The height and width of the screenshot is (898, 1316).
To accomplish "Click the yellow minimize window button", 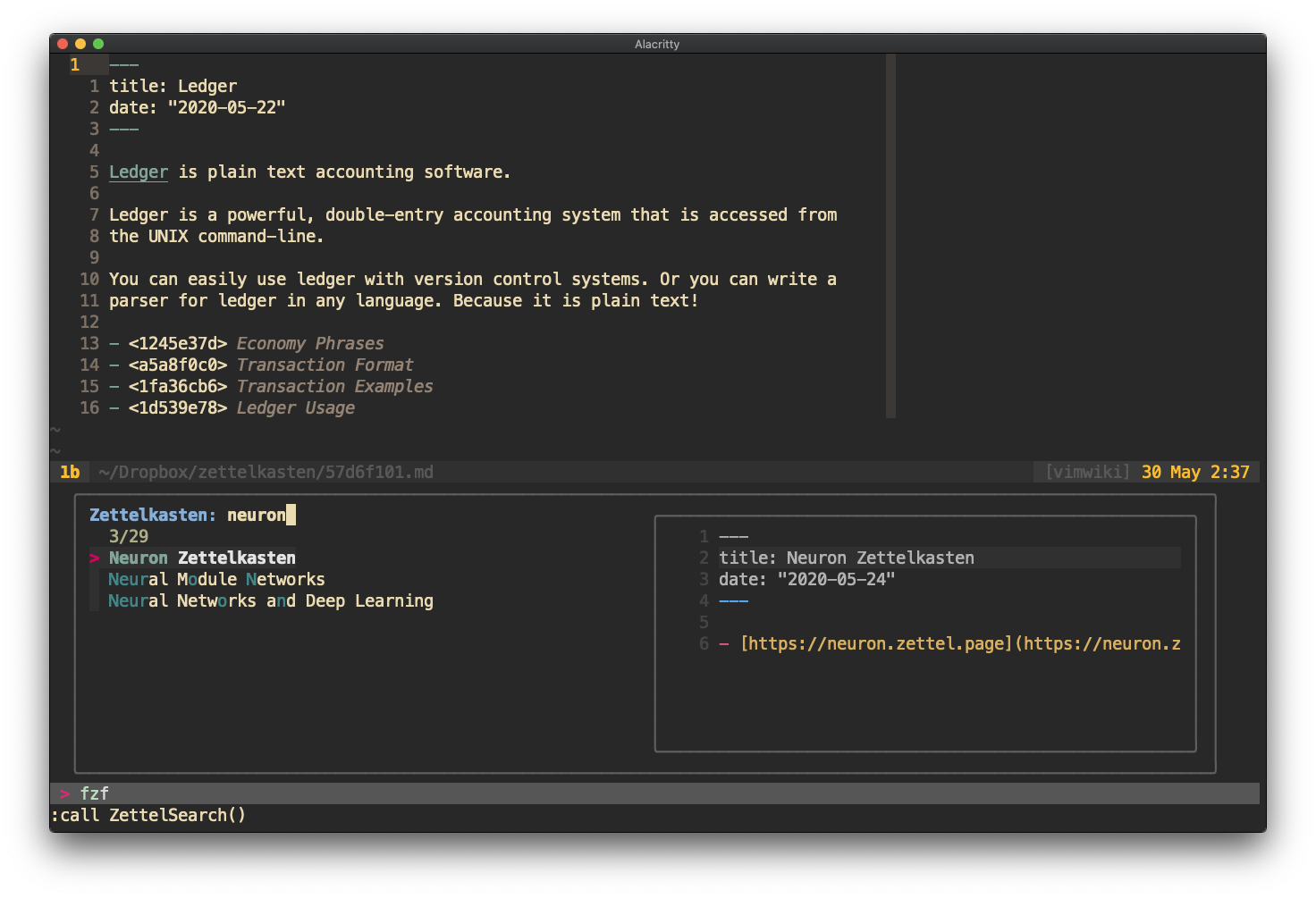I will pos(80,44).
